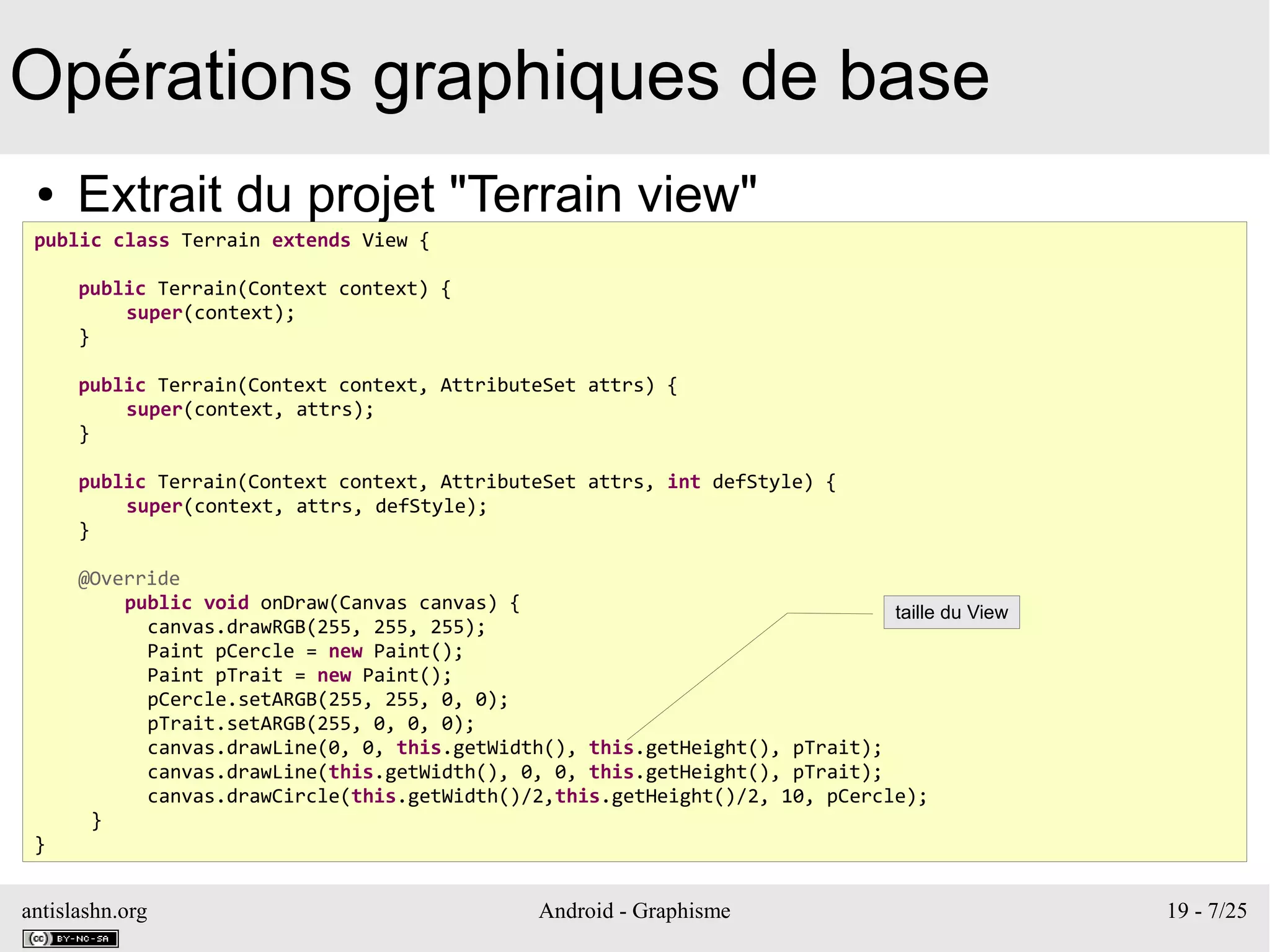
Task: Click the bullet text 'Extrait du projet "Terrain view"'
Action: point(417,194)
